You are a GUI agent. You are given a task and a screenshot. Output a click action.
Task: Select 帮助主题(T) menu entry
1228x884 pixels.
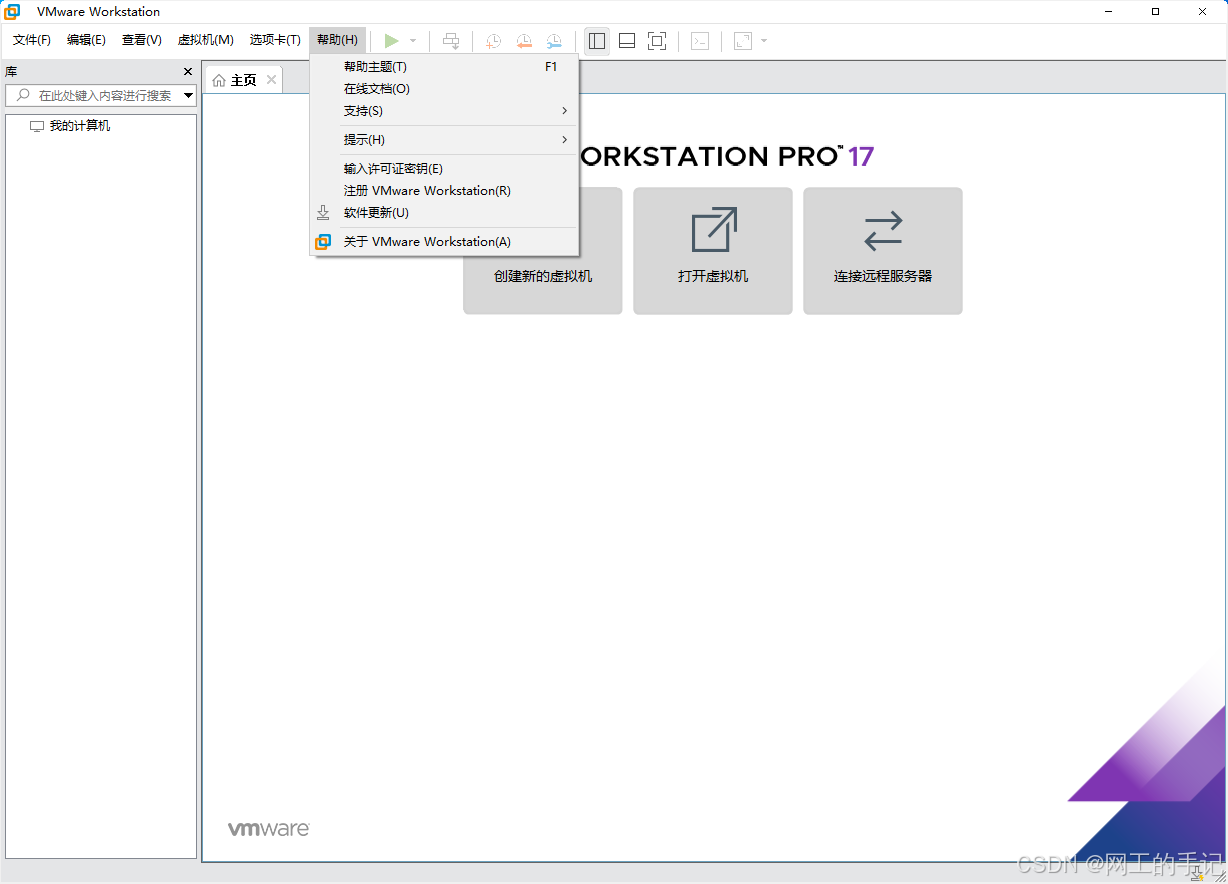(444, 67)
